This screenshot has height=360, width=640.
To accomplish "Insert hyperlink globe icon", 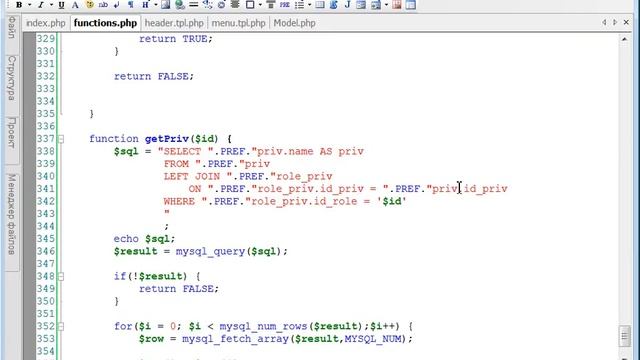I will click(x=180, y=5).
